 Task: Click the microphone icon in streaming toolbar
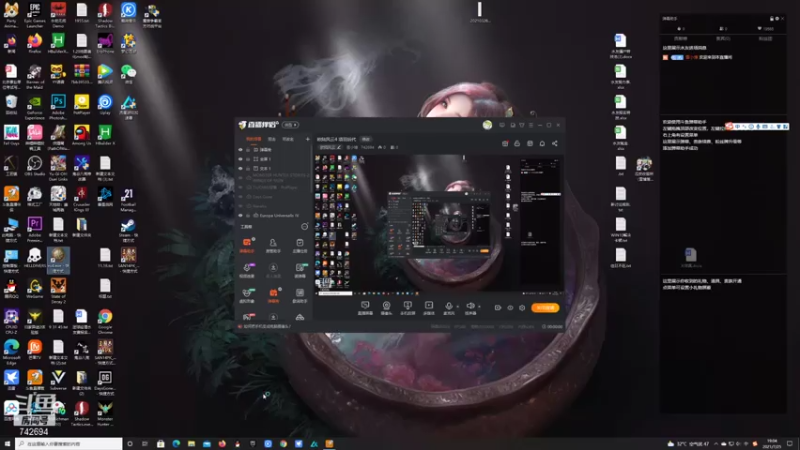tap(449, 307)
